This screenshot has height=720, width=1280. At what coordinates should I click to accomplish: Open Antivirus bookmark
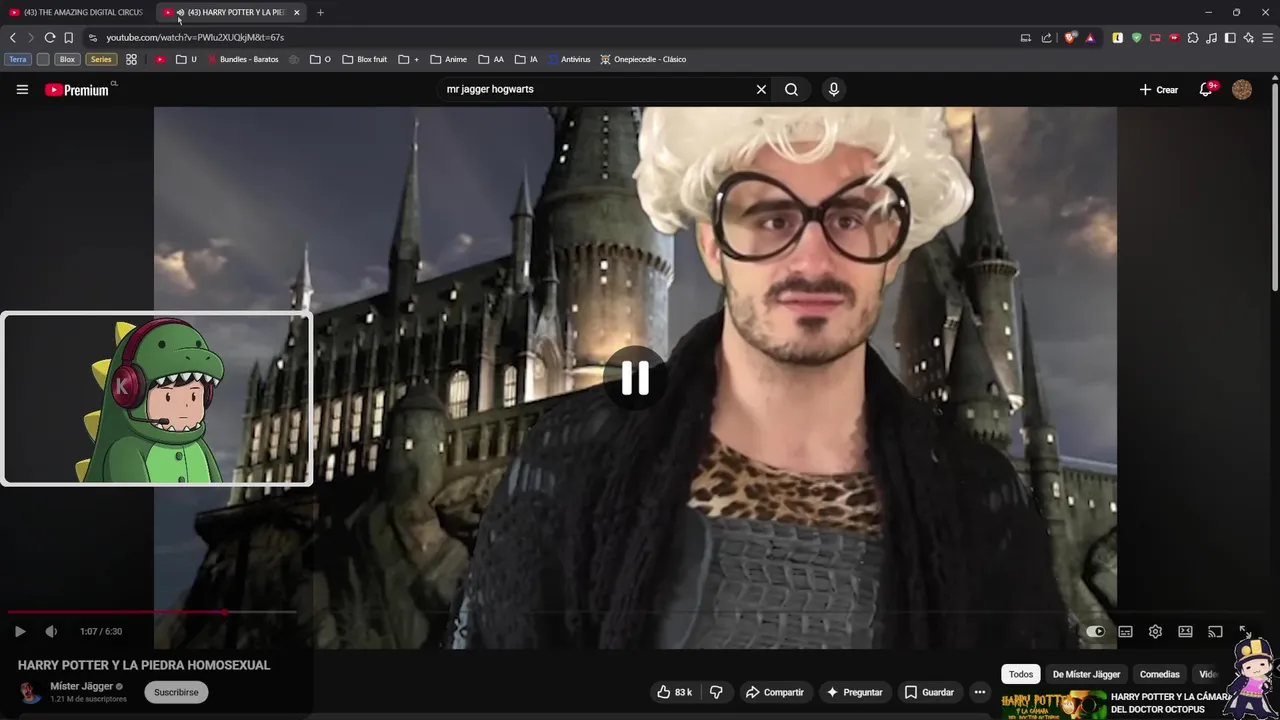(x=569, y=59)
